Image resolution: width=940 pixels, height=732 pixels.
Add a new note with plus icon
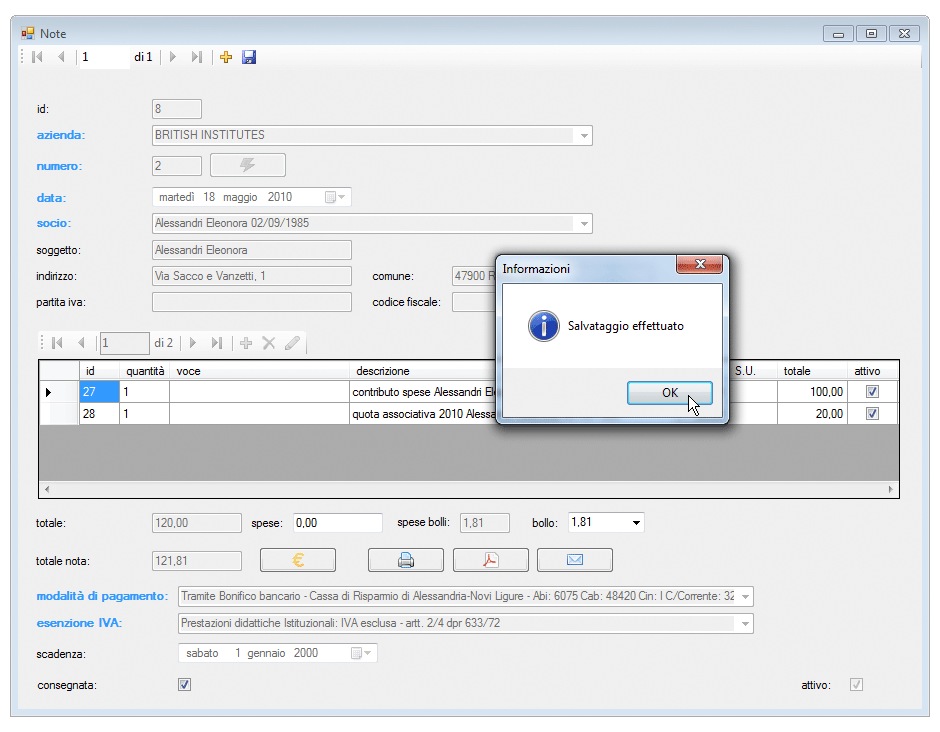coord(226,57)
